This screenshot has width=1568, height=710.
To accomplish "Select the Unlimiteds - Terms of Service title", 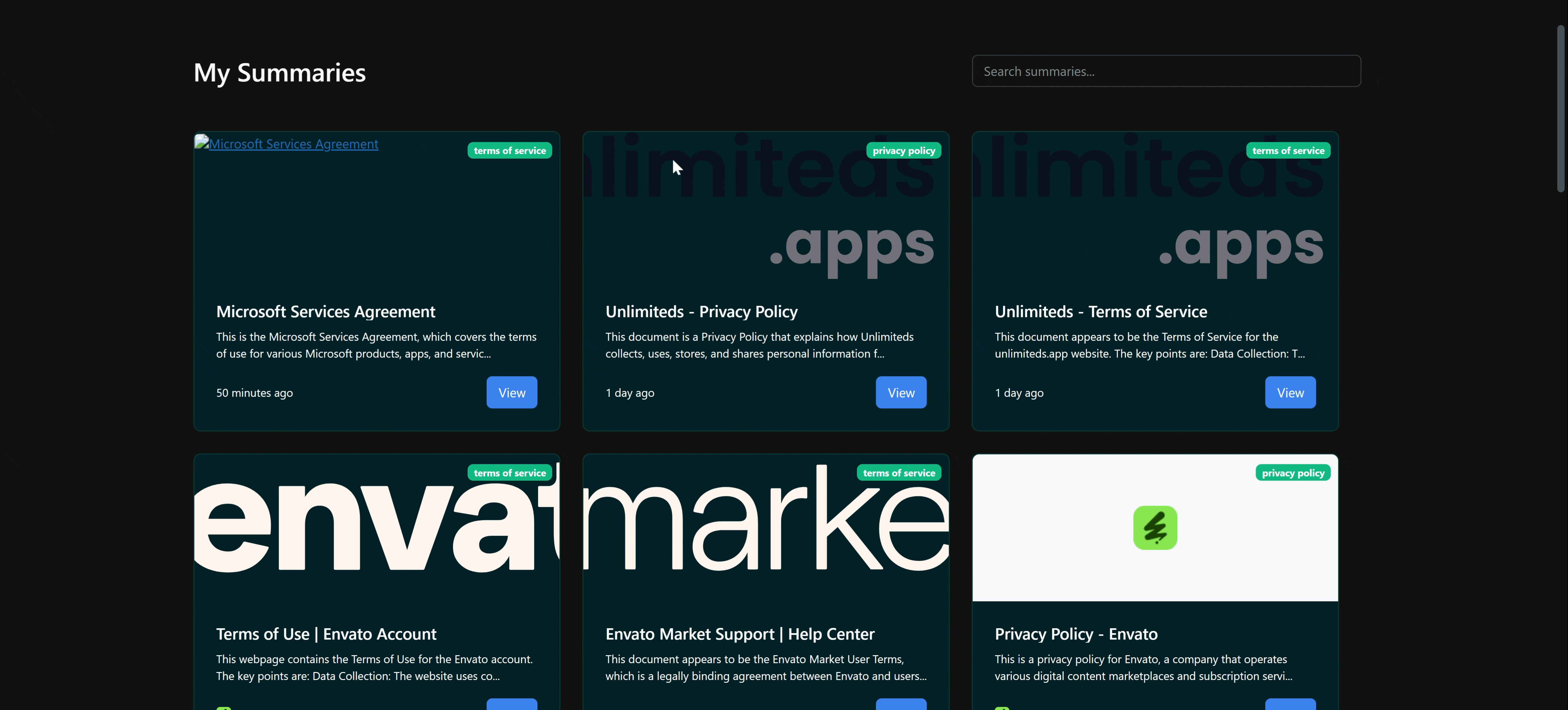I will (x=1101, y=312).
